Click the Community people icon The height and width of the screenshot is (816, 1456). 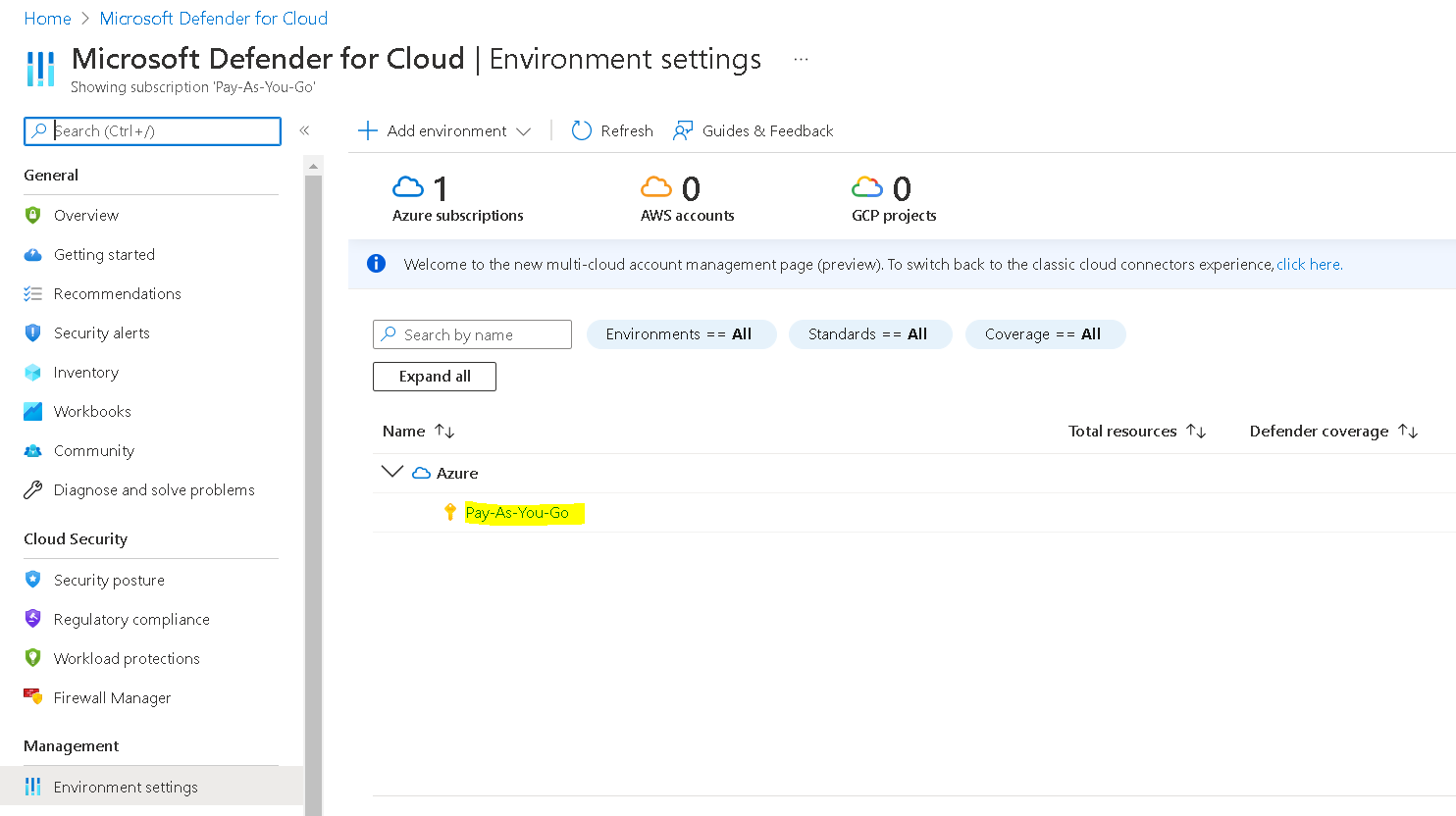[32, 450]
